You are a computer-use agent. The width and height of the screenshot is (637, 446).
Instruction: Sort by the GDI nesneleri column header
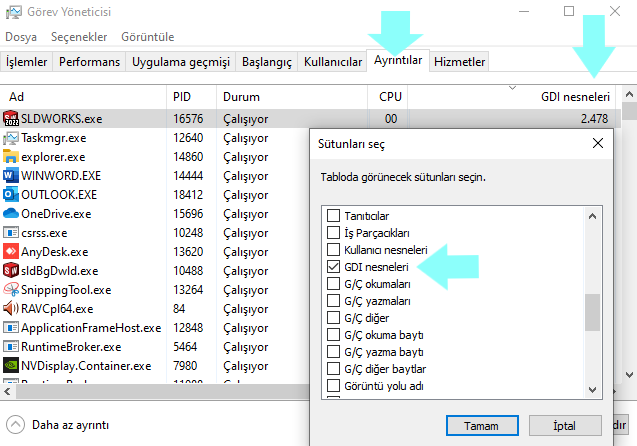point(573,97)
